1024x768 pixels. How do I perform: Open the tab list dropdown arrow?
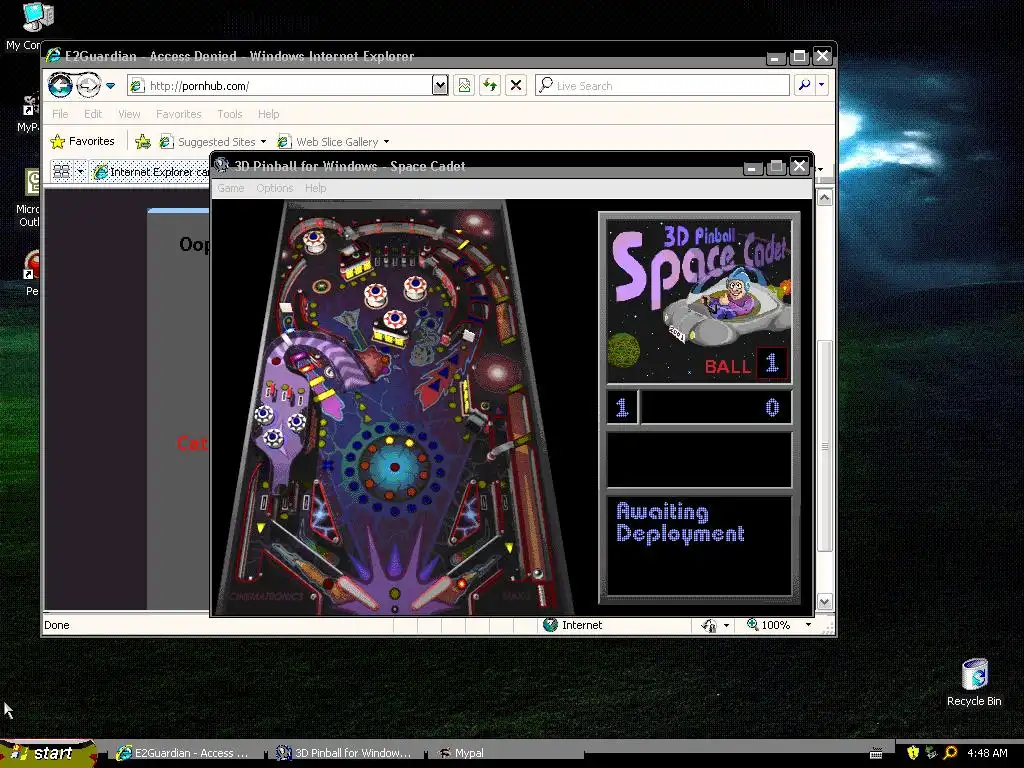coord(80,171)
